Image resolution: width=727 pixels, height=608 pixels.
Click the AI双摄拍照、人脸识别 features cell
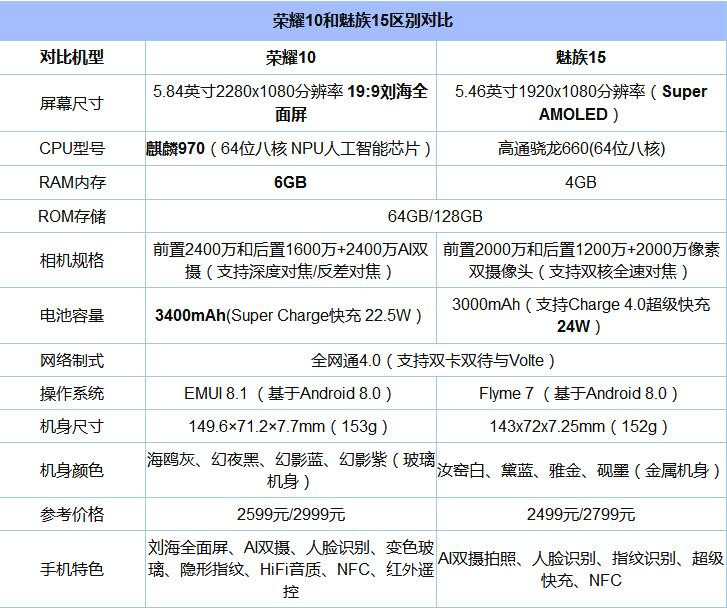click(x=581, y=569)
